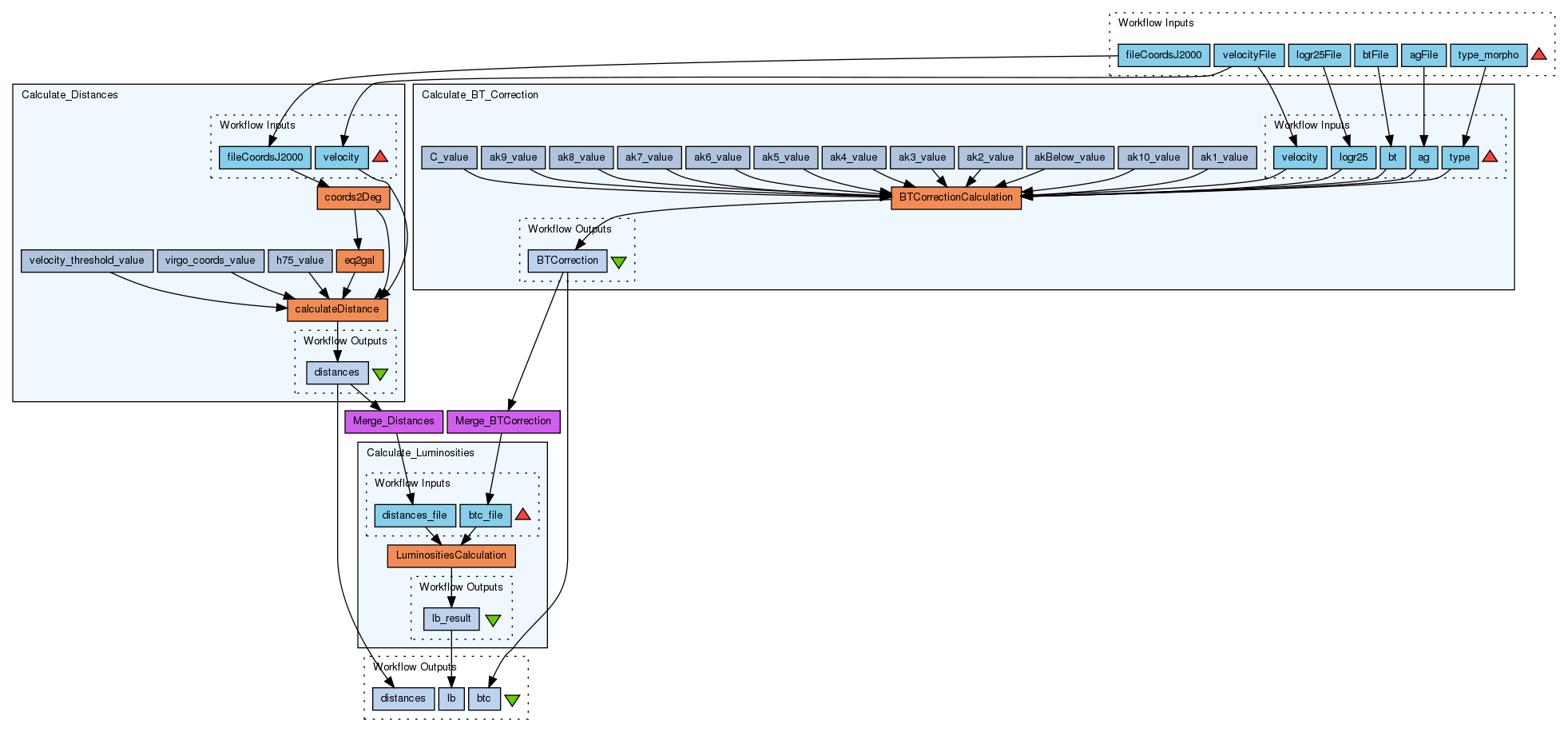Click the akBelow_value constant node
Screen dimensions: 1568x732
1069,157
